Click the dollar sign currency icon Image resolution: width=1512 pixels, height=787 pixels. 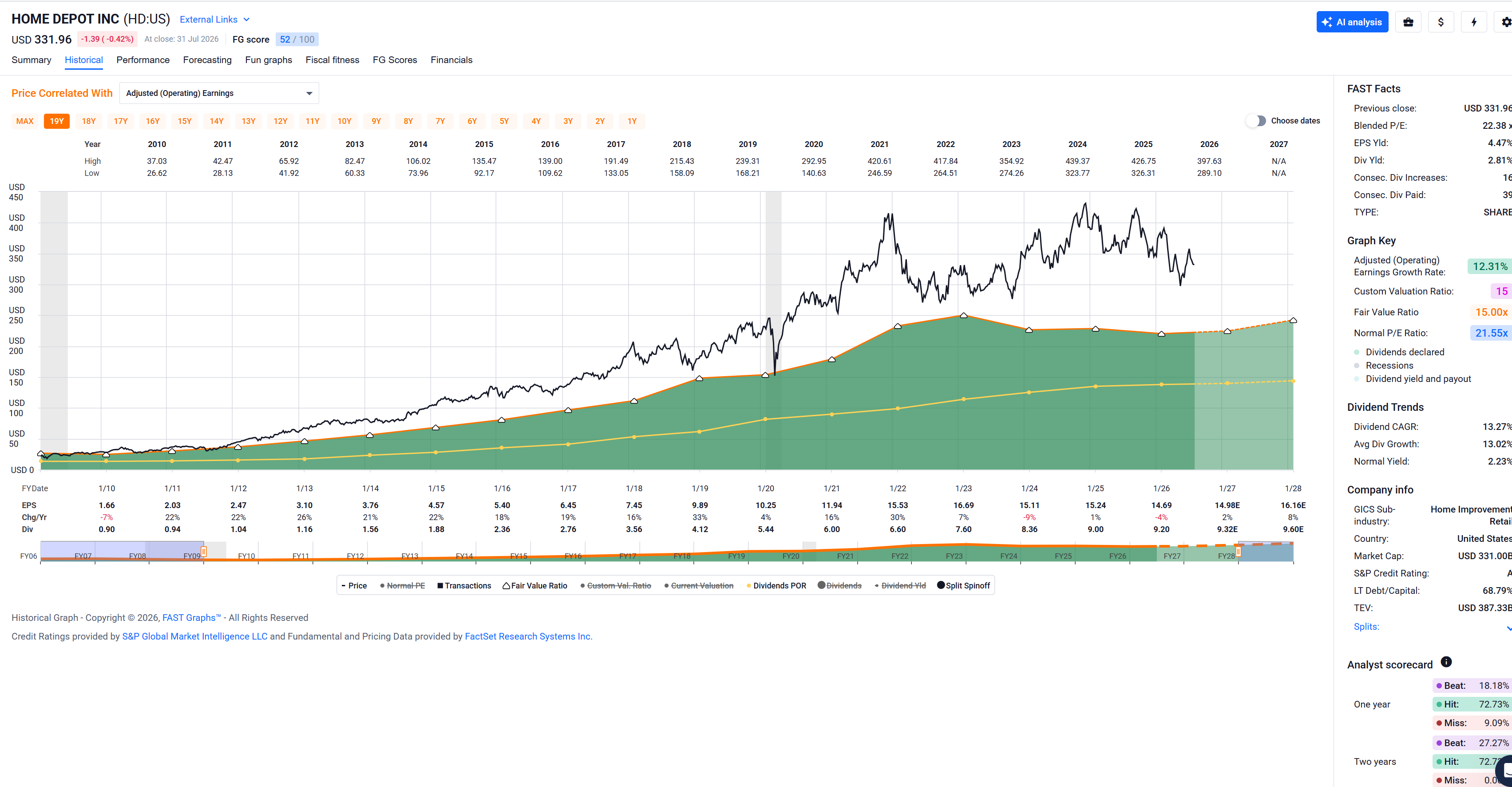click(x=1441, y=22)
